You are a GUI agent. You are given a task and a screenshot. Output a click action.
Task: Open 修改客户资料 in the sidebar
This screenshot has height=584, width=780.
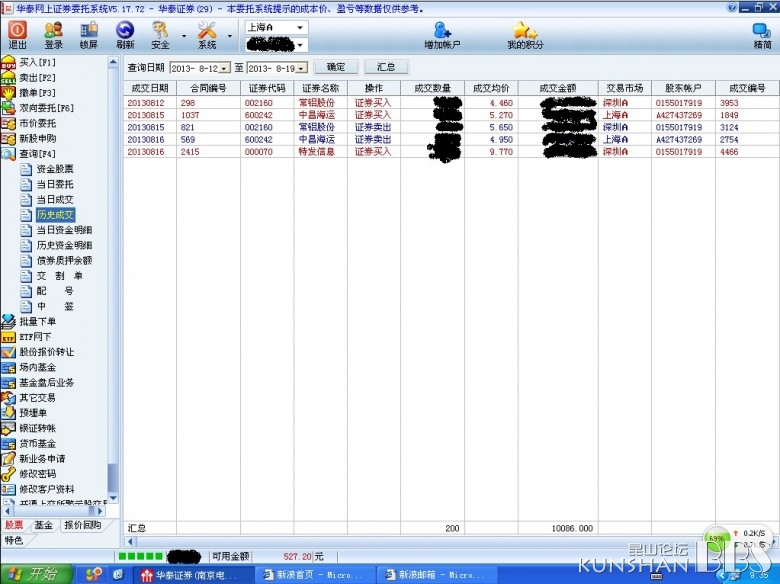tap(46, 489)
